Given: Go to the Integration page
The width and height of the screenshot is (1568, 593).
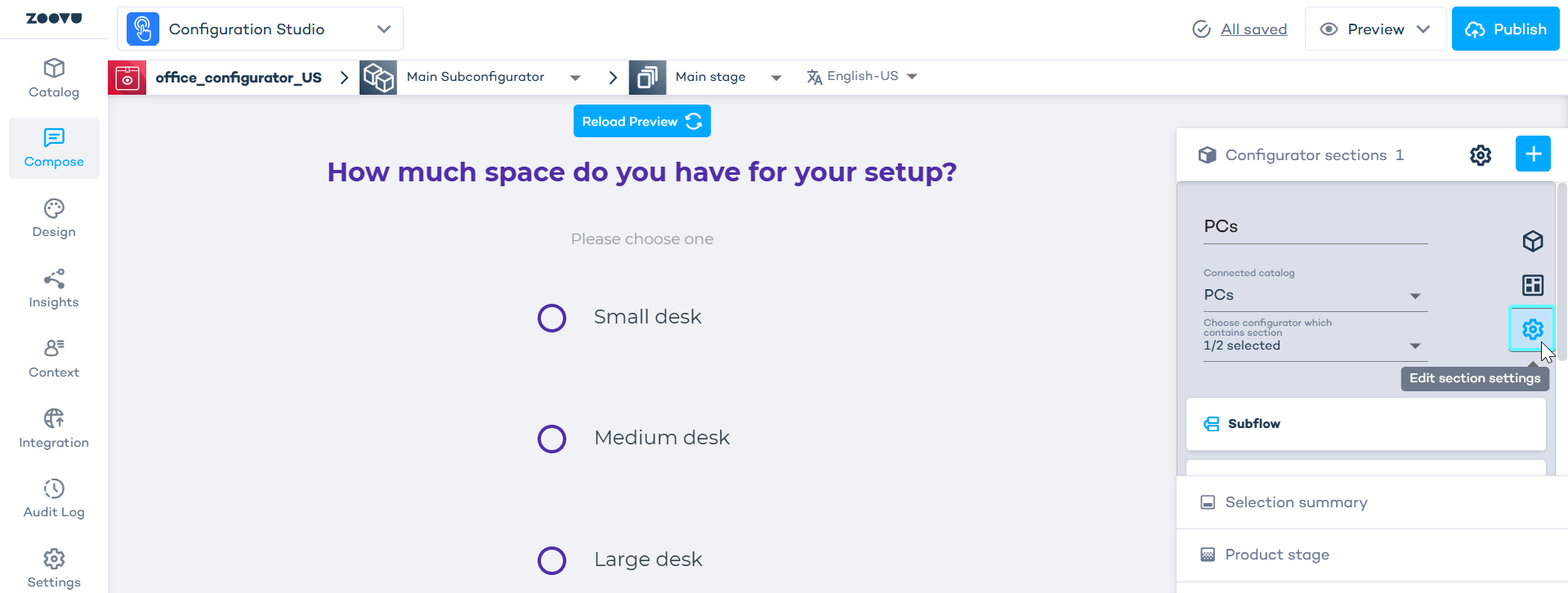Looking at the screenshot, I should pos(54,430).
